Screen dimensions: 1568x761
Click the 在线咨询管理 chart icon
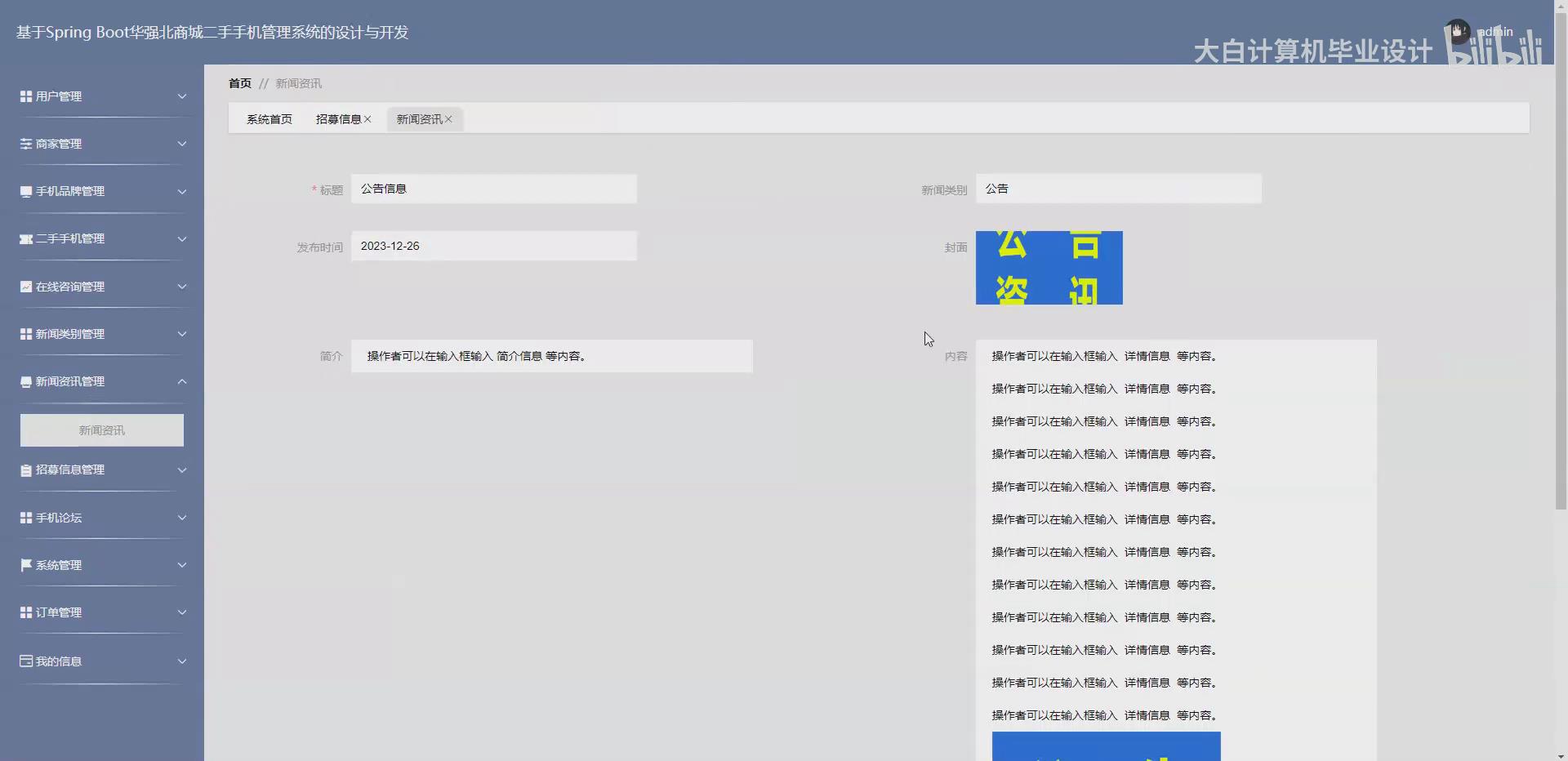click(x=26, y=287)
